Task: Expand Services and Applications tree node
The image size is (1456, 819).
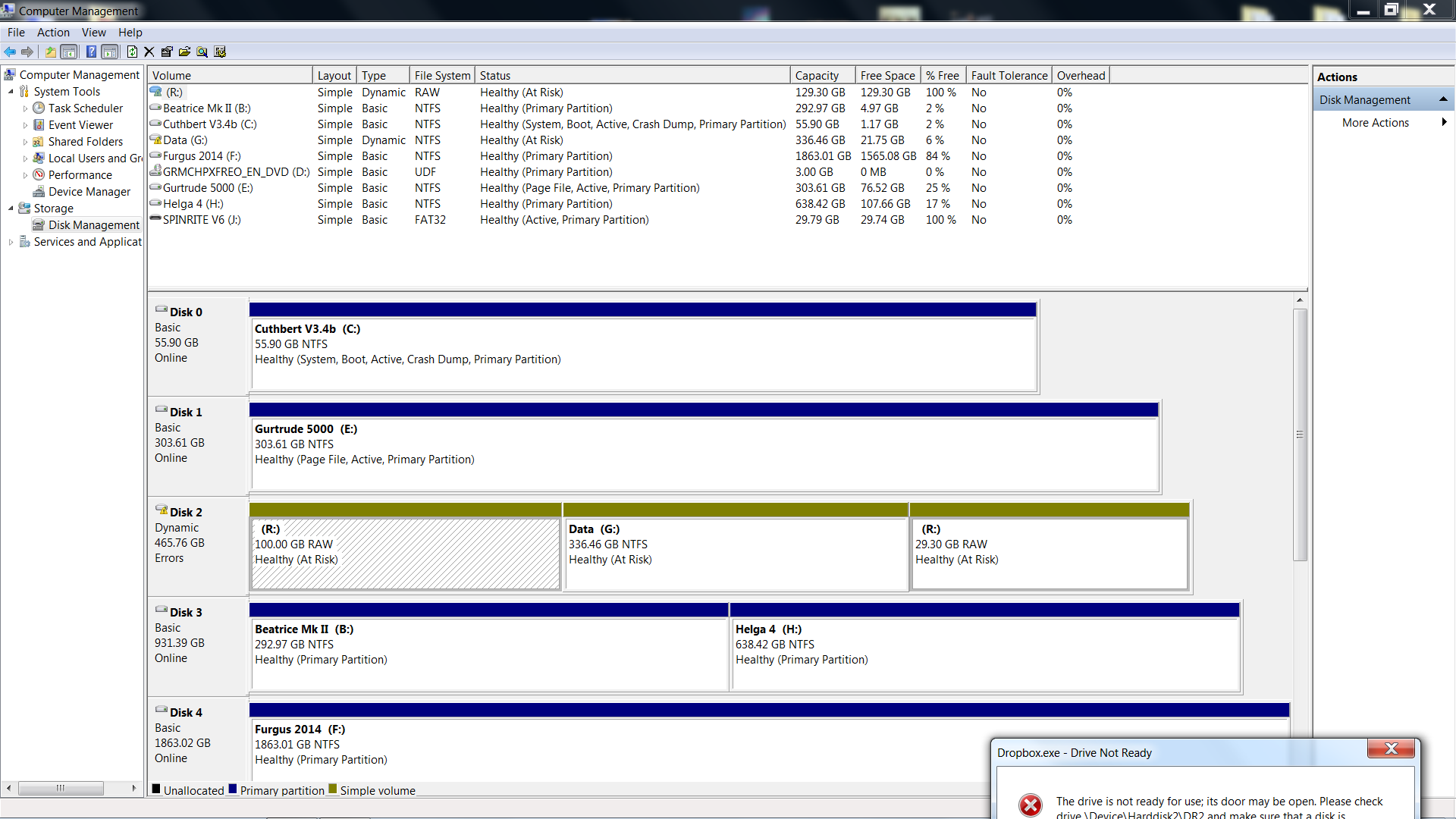Action: [11, 242]
